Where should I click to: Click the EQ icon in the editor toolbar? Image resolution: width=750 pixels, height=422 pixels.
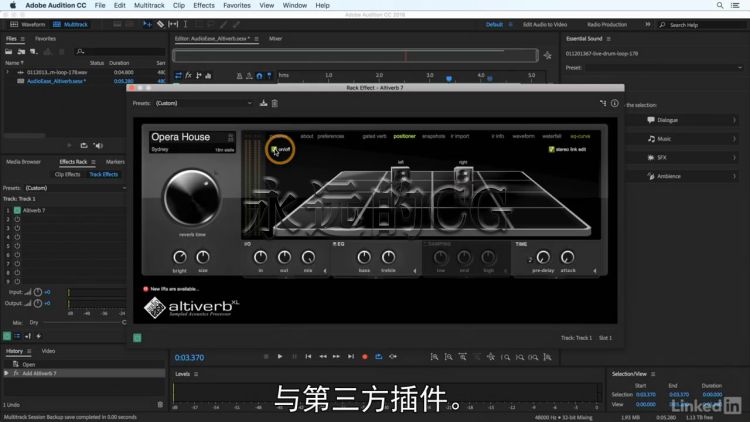point(208,76)
